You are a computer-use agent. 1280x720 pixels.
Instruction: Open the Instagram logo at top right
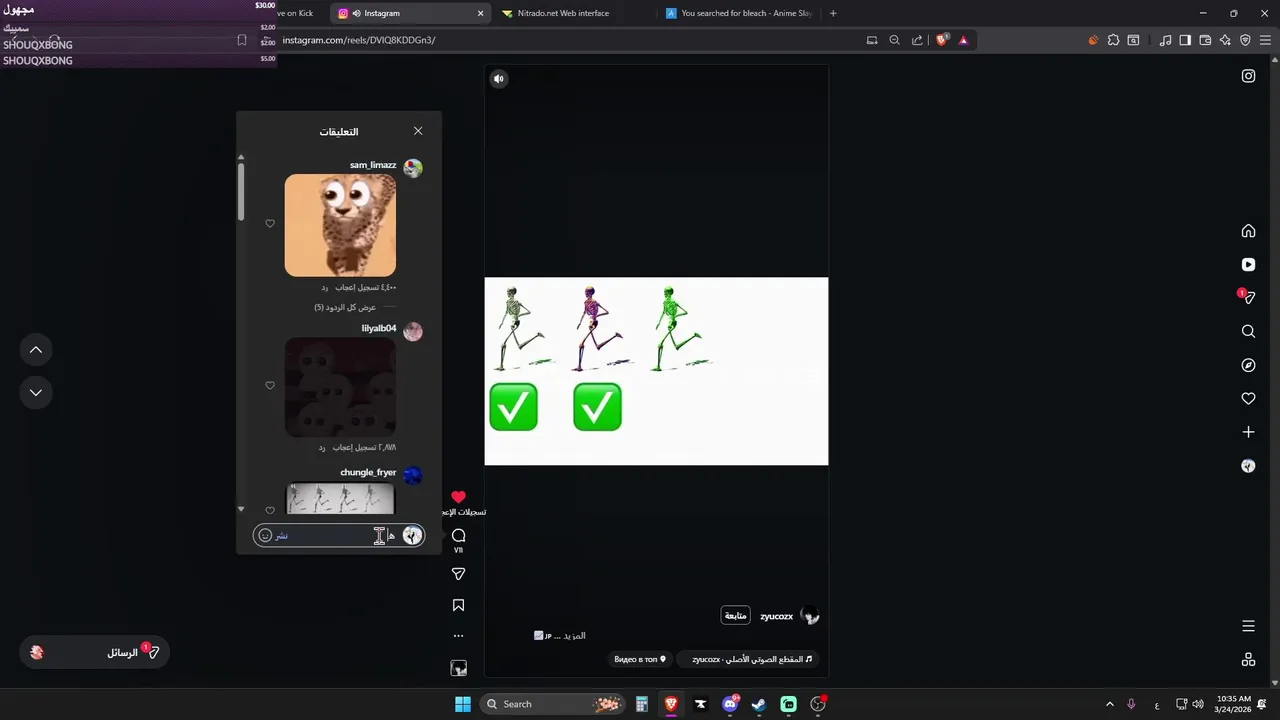pos(1248,76)
